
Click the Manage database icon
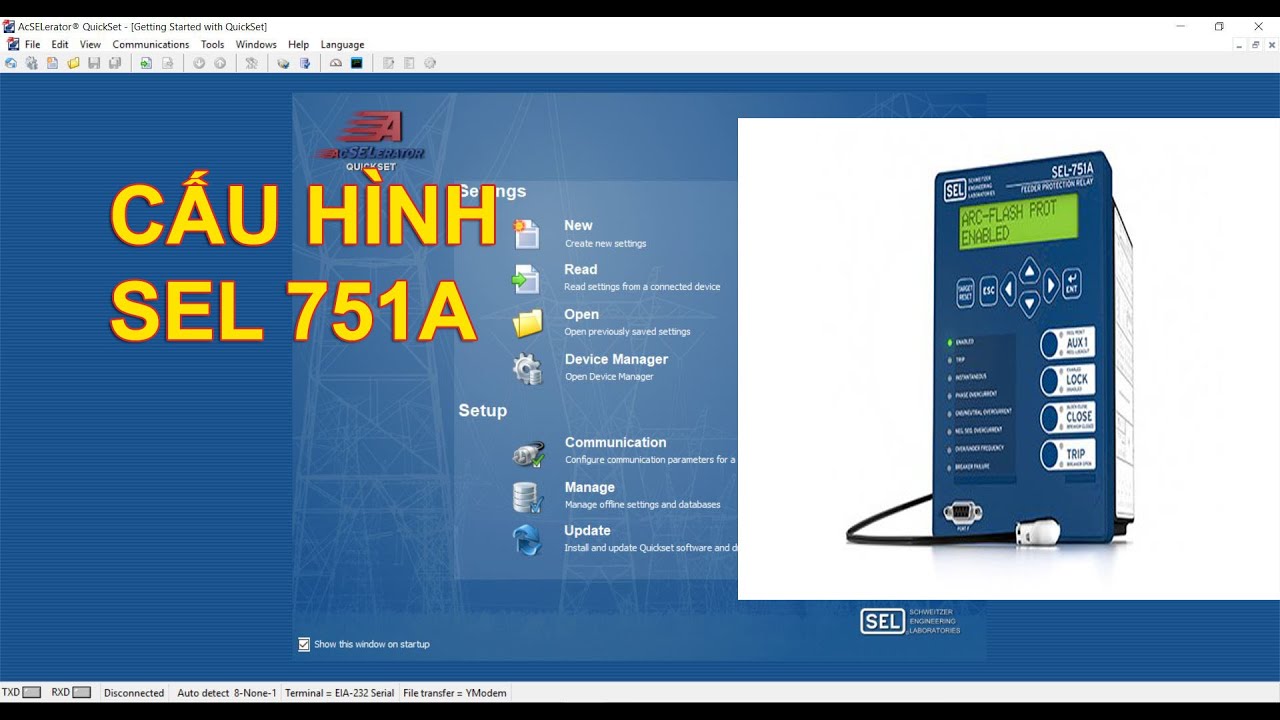(x=527, y=497)
